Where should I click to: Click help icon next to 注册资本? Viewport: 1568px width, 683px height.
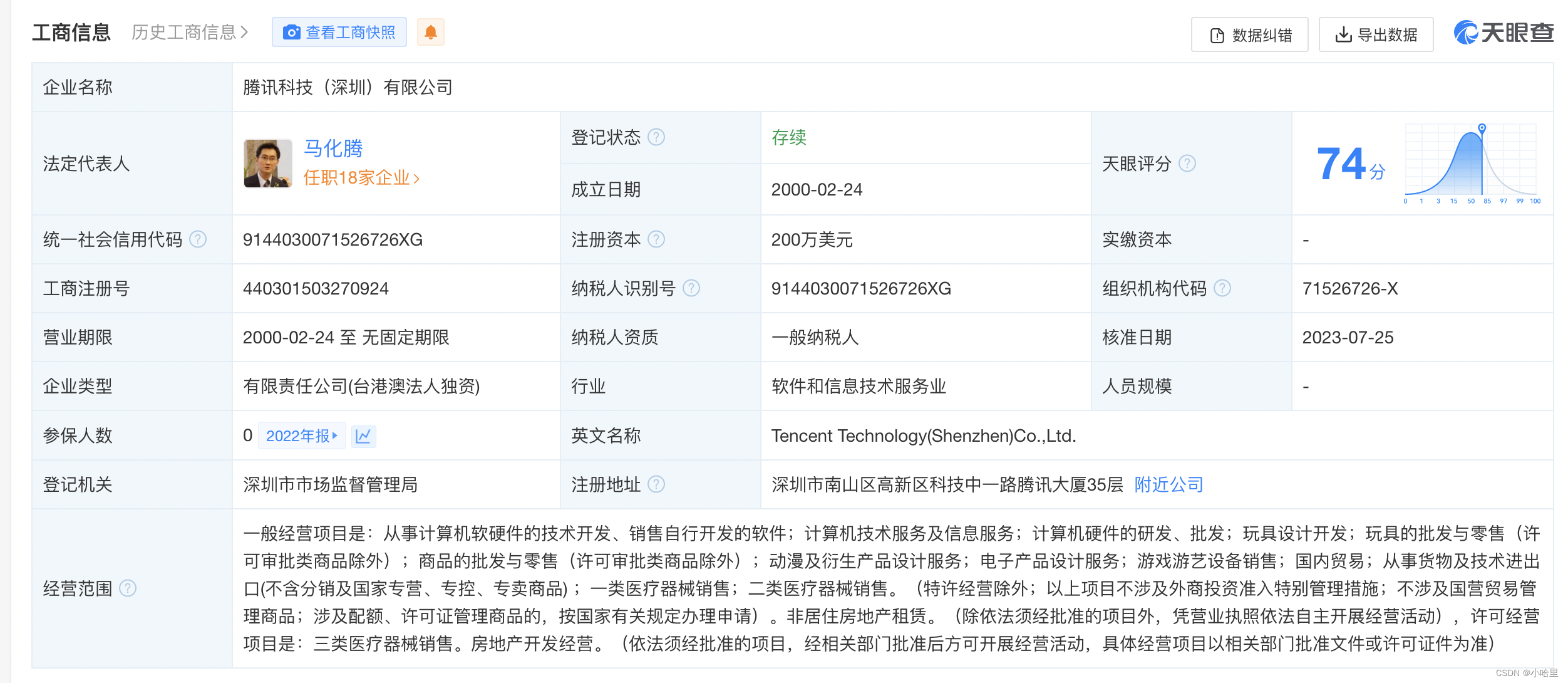point(656,239)
